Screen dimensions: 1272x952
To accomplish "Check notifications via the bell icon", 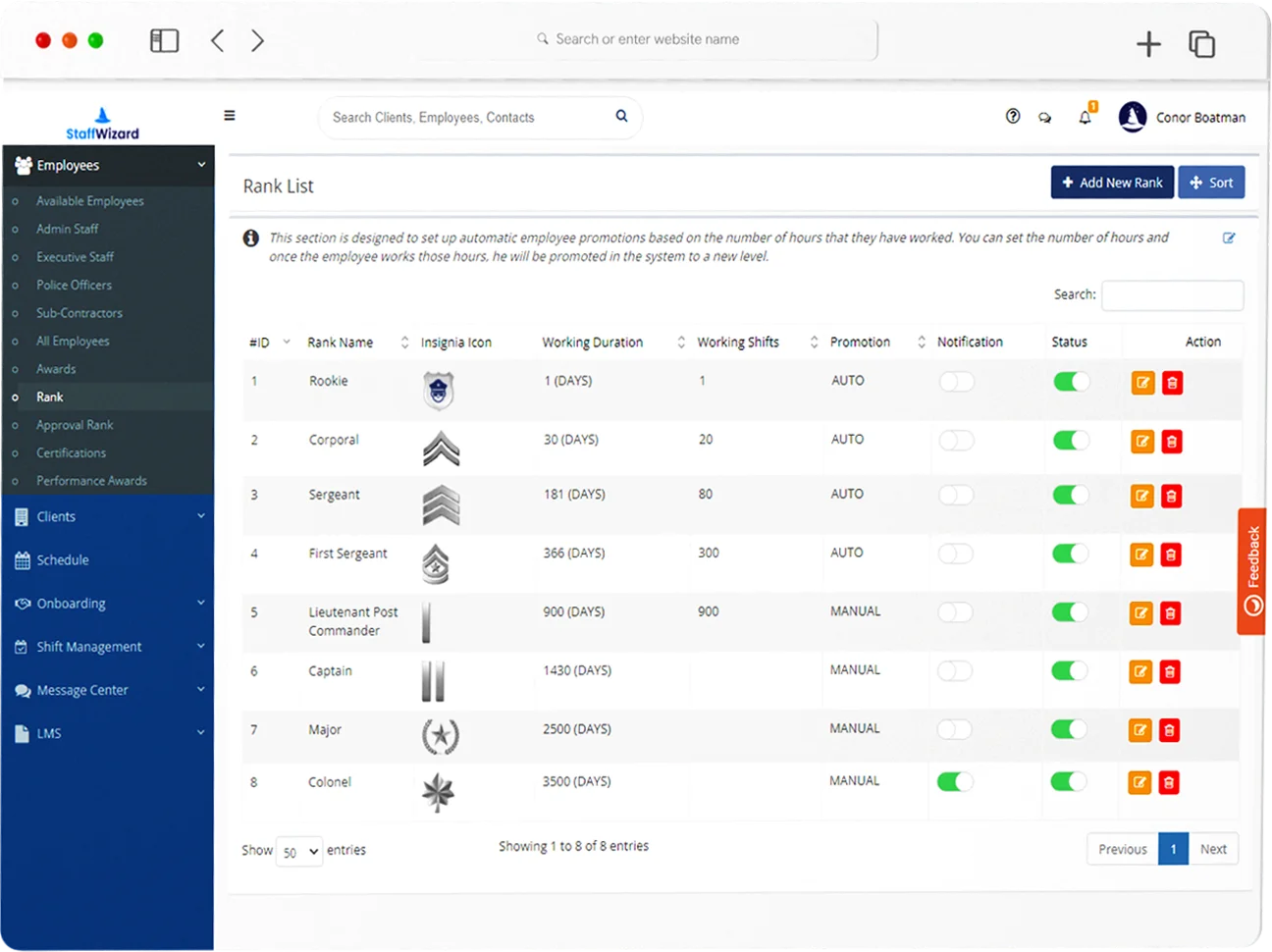I will [1085, 117].
